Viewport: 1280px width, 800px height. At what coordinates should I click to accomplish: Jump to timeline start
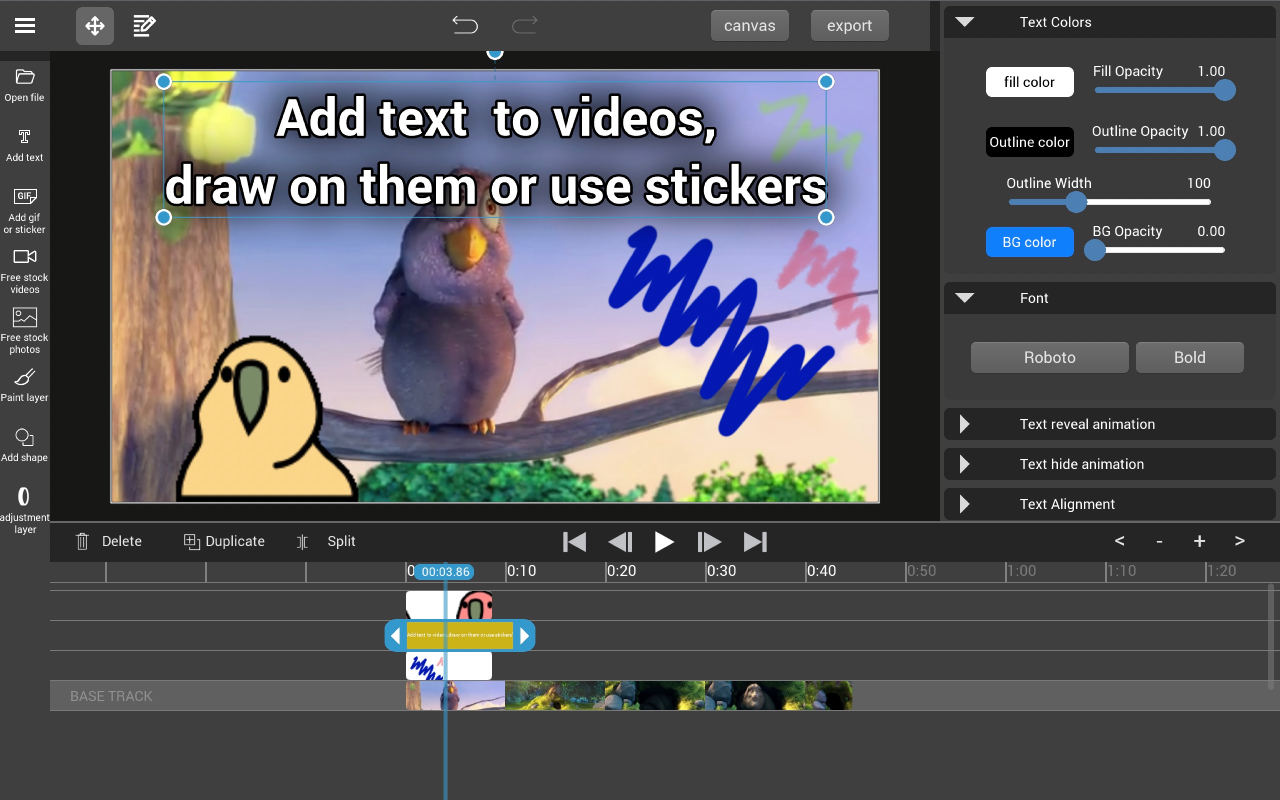(574, 542)
